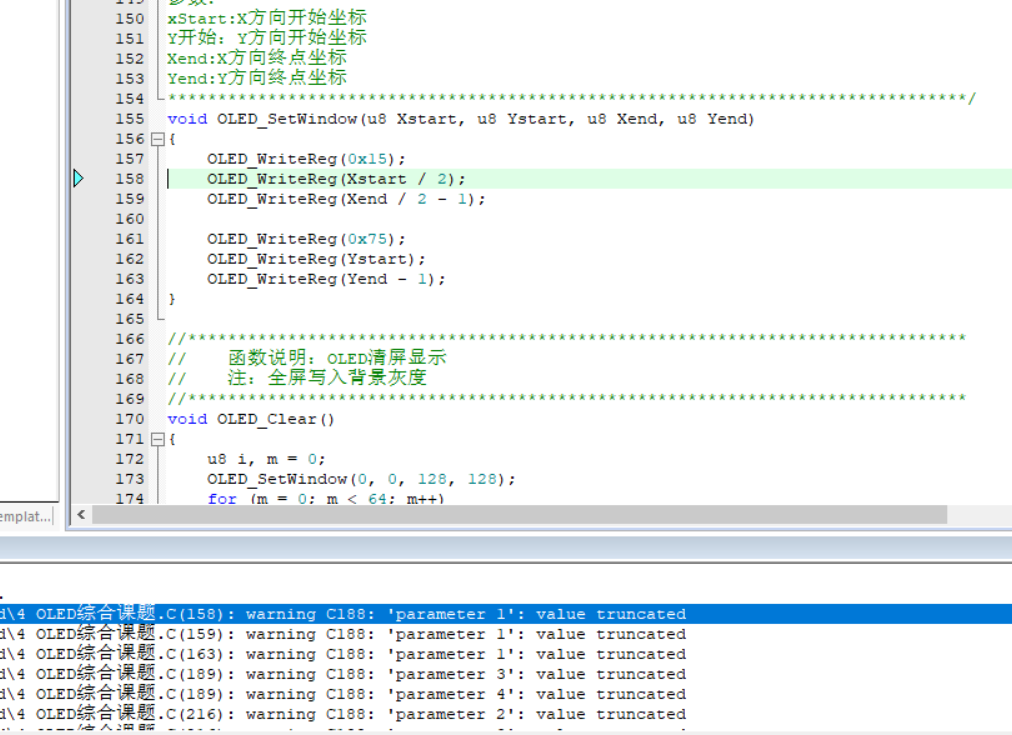Collapse the OLED_Clear function fold marker
Image resolution: width=1012 pixels, height=735 pixels.
tap(157, 439)
